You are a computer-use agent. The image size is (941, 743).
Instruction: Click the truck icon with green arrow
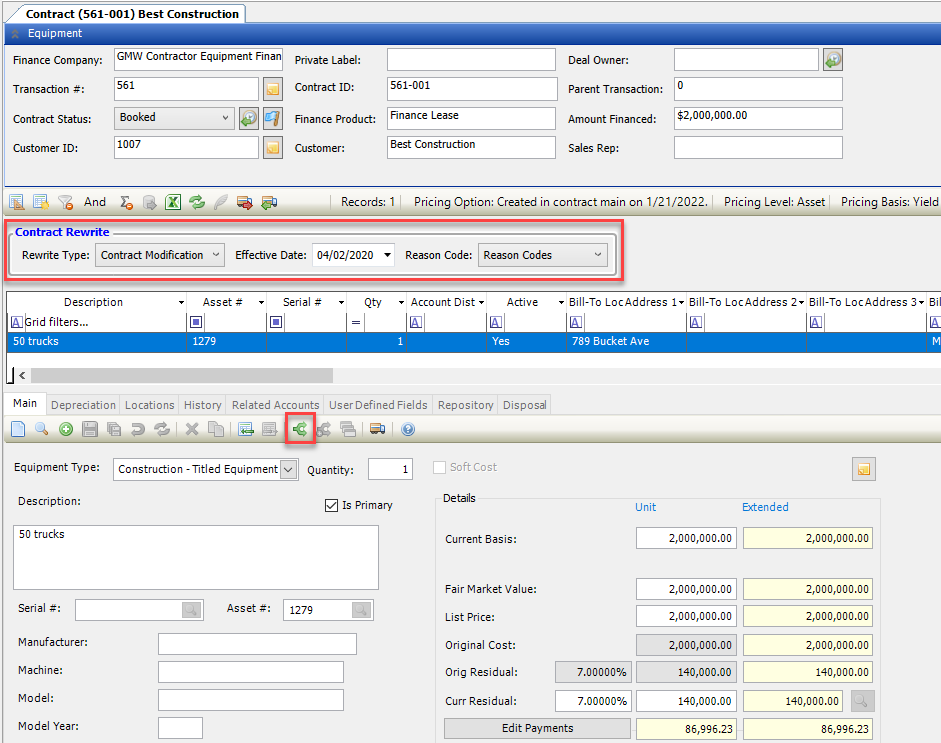coord(269,202)
